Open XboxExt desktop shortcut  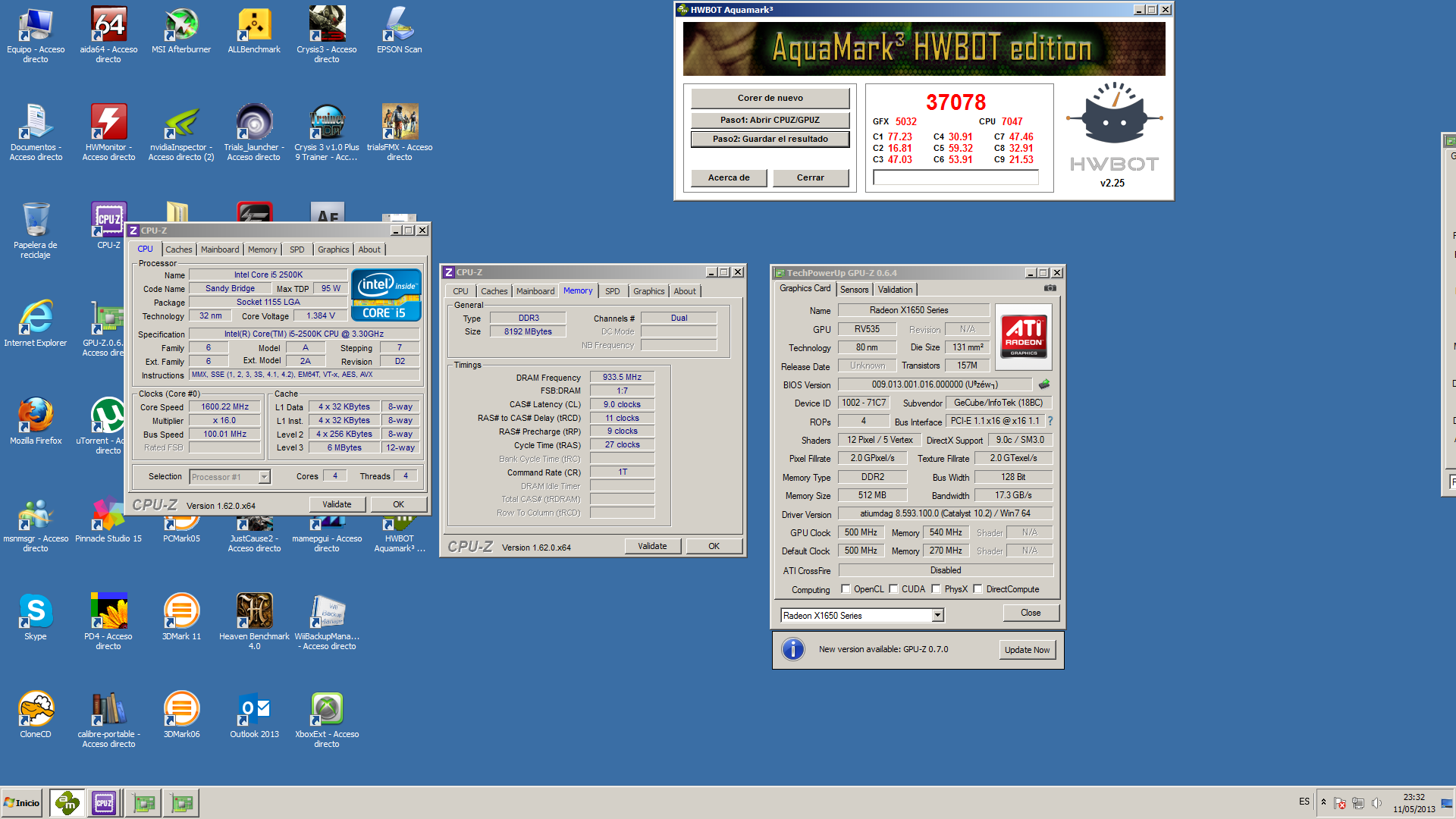(x=327, y=719)
